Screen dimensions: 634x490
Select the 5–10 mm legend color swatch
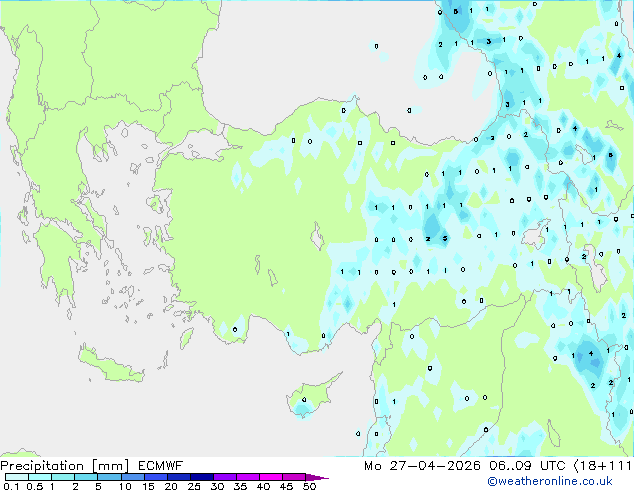(109, 477)
